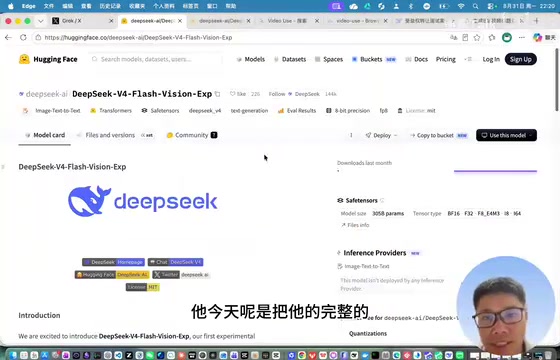The image size is (560, 360).
Task: Follow the DeepSeek organization
Action: (x=277, y=94)
